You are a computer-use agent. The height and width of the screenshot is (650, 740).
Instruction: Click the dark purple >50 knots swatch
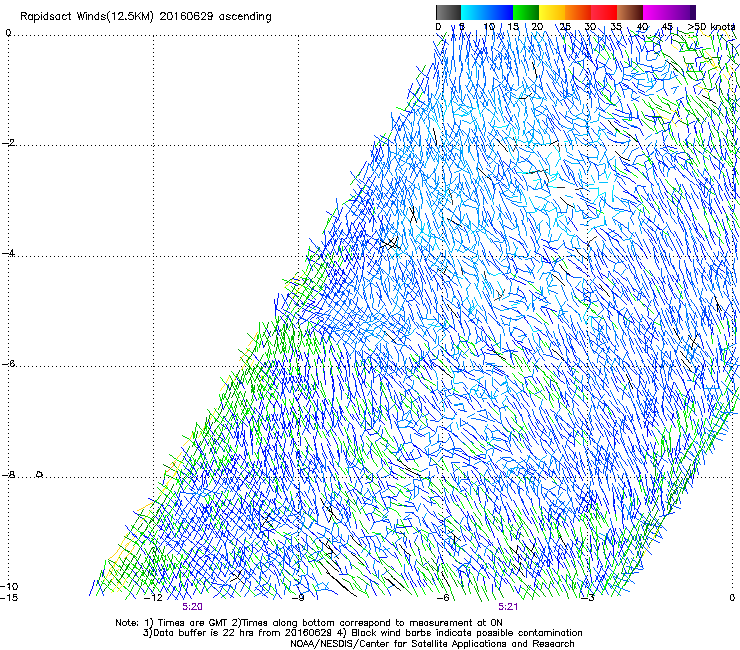pos(692,12)
